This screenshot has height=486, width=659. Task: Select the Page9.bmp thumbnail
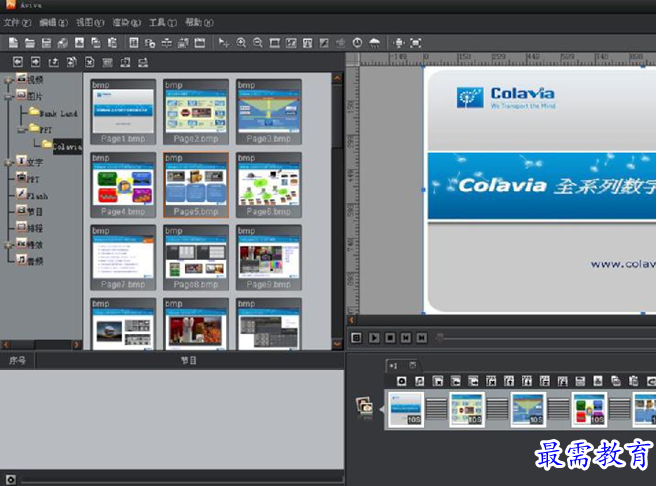269,258
